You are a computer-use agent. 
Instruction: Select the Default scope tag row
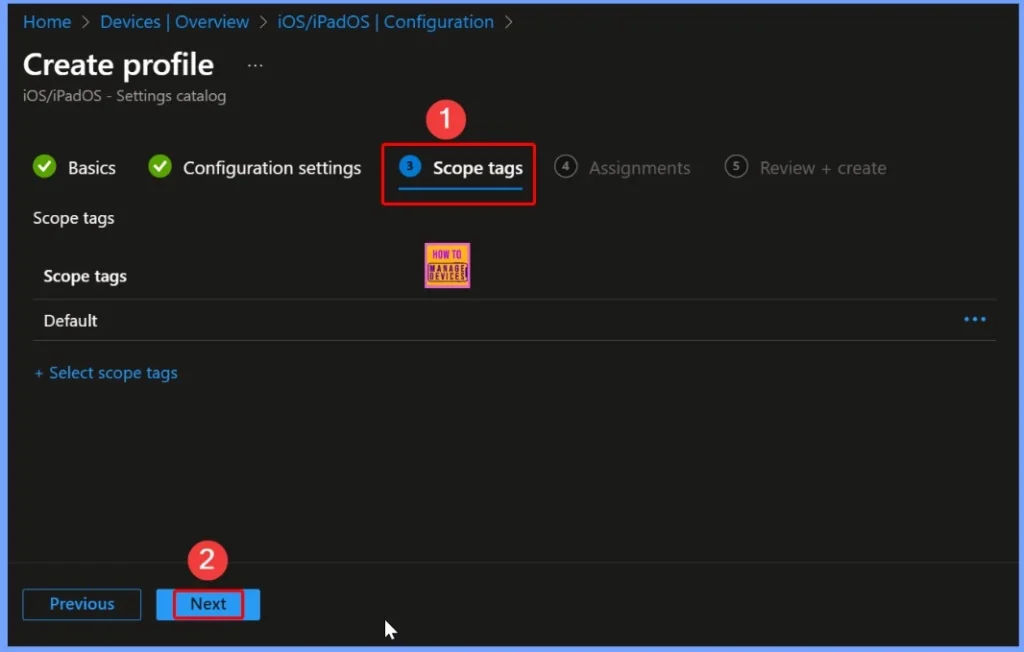[70, 320]
